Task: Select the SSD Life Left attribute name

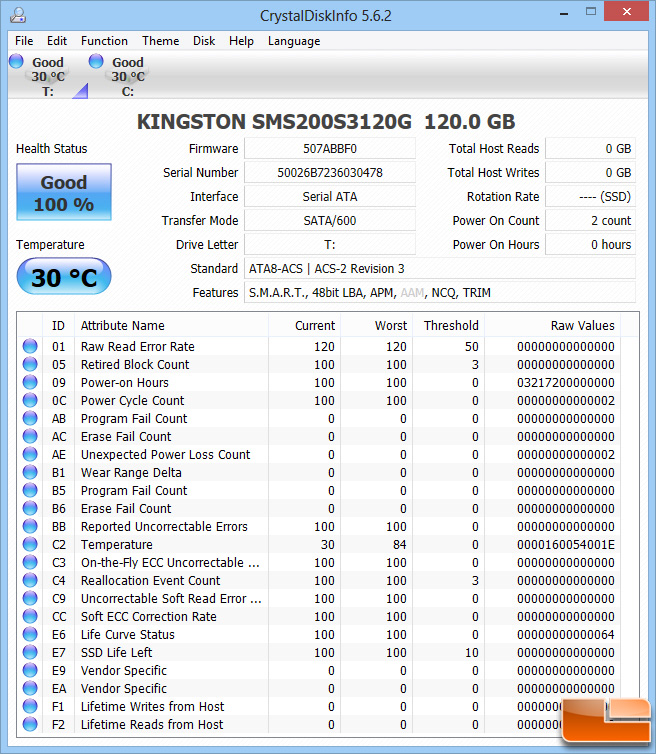Action: coord(116,653)
